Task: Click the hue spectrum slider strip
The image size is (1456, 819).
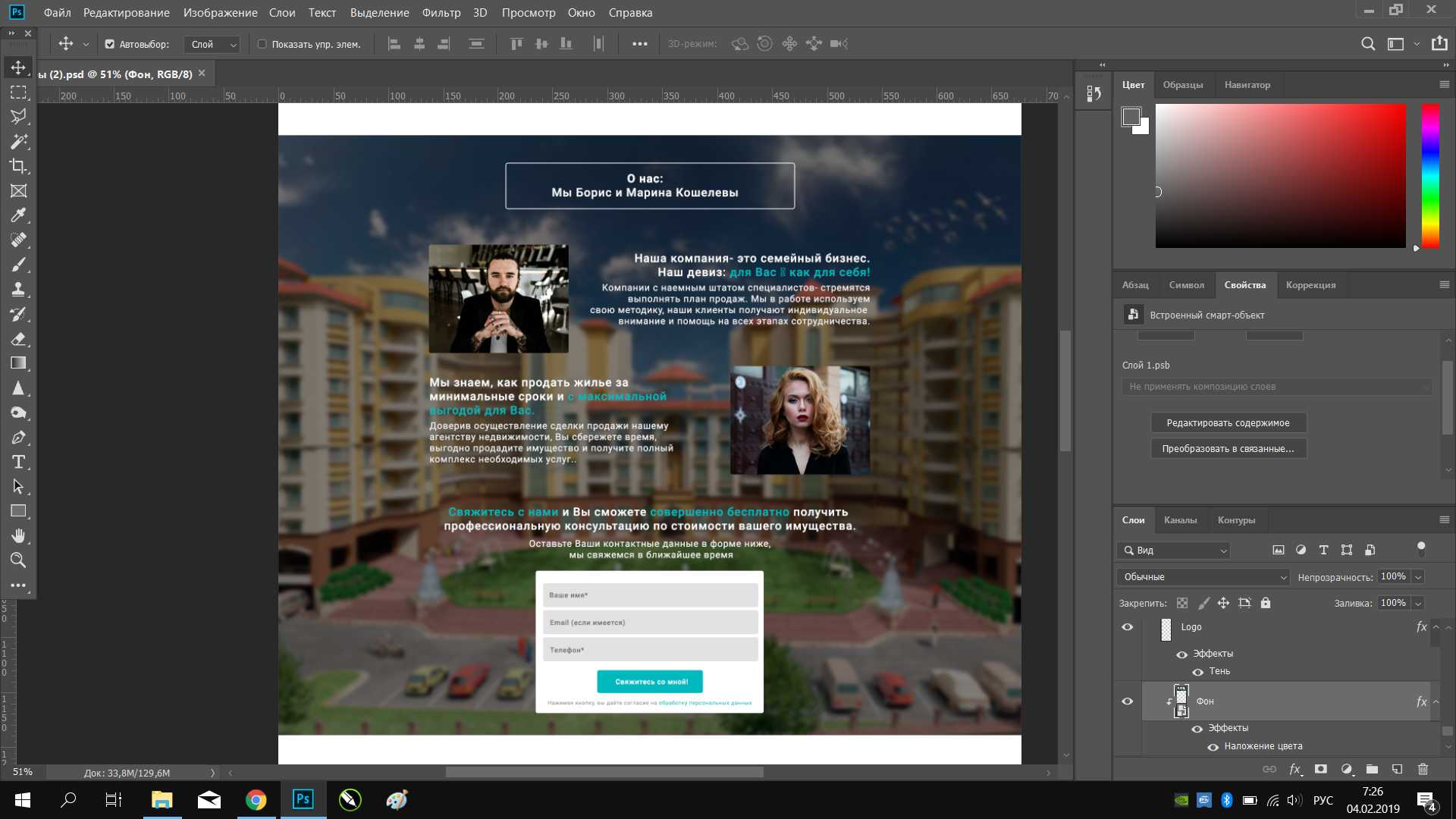Action: point(1430,176)
